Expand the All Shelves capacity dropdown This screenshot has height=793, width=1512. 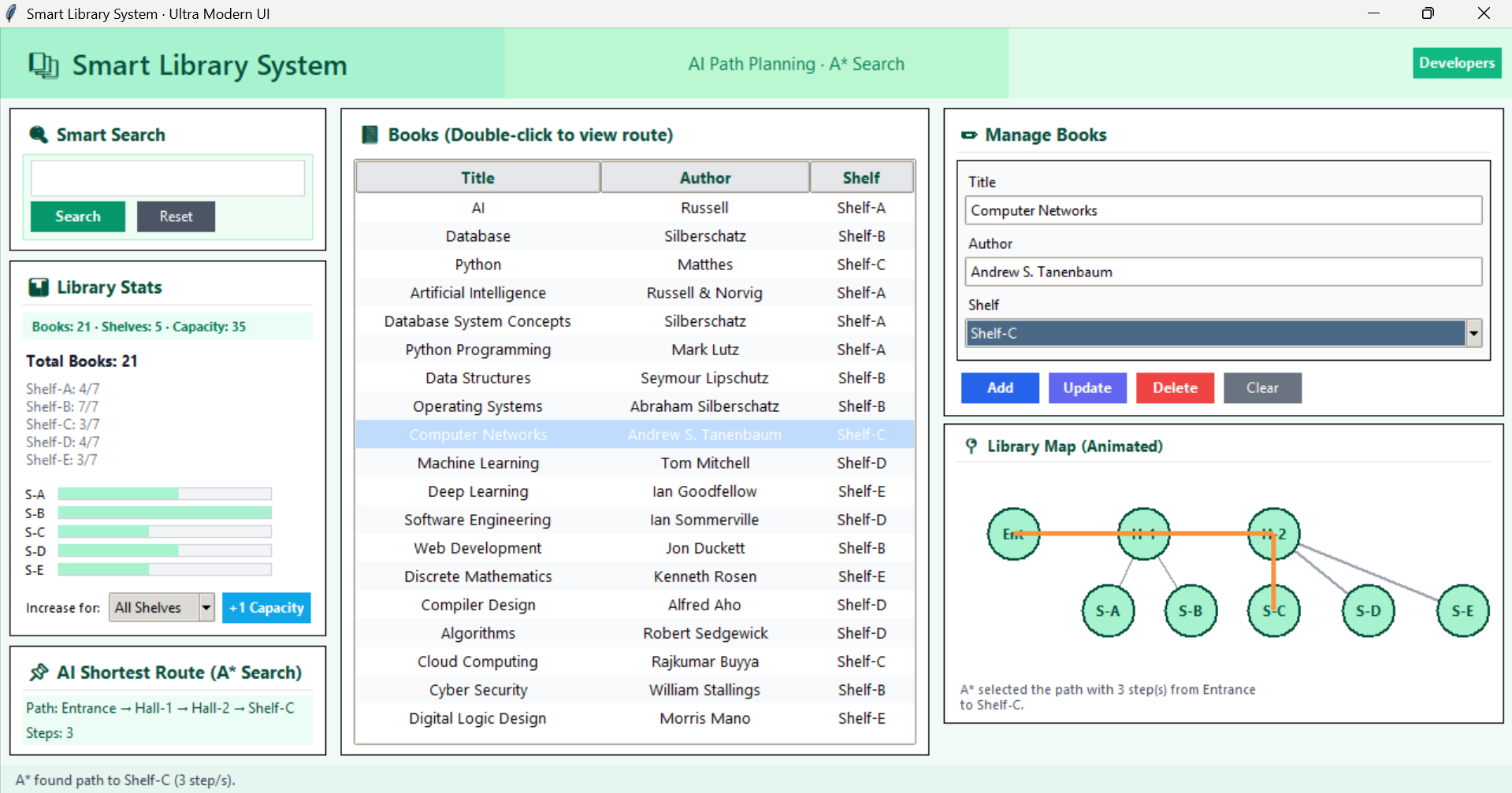206,608
